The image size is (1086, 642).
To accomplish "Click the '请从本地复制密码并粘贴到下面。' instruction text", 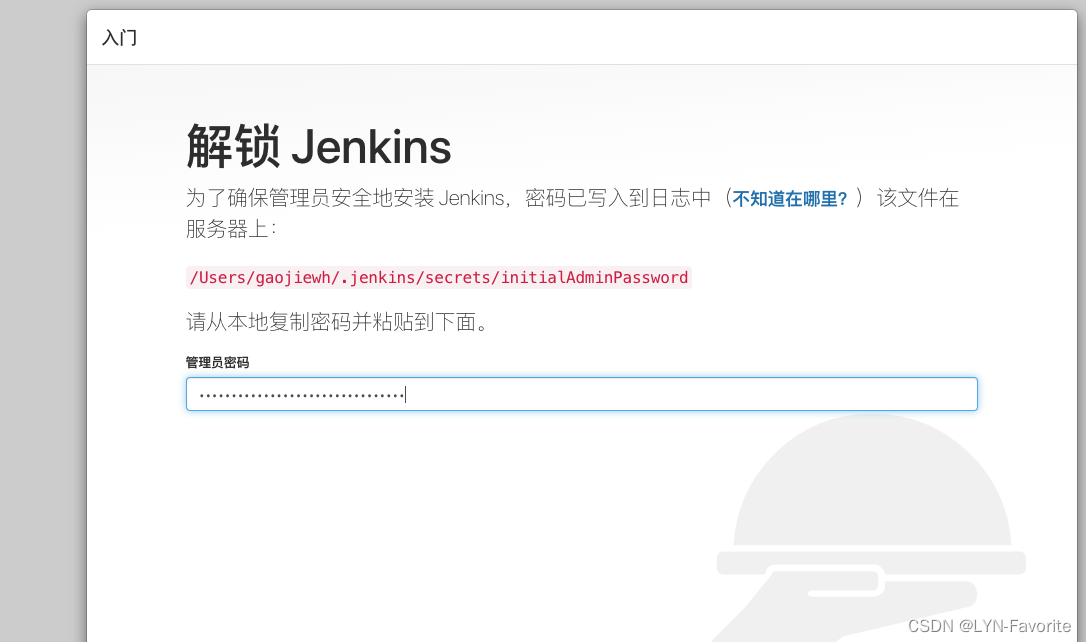I will pos(337,321).
